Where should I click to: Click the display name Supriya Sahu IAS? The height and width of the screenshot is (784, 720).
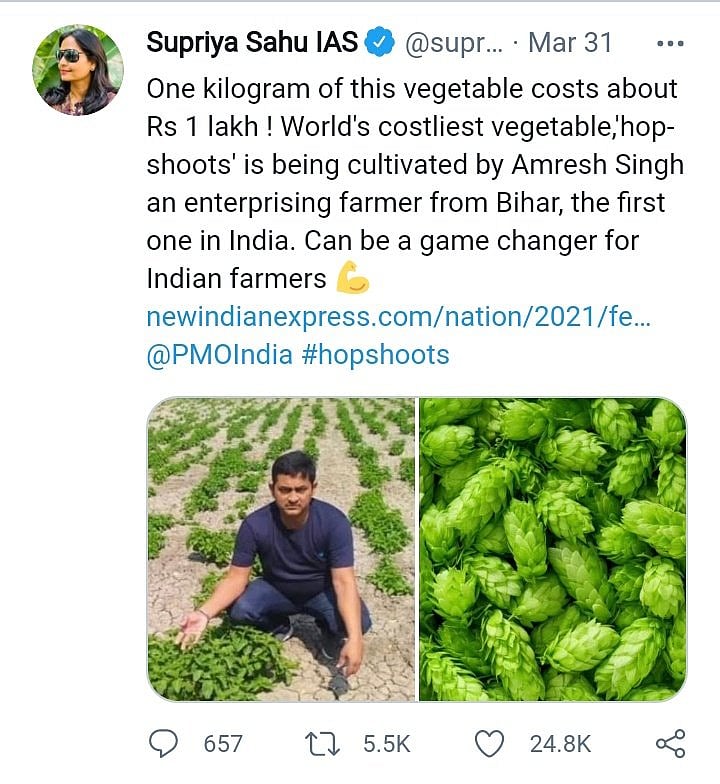[x=250, y=44]
